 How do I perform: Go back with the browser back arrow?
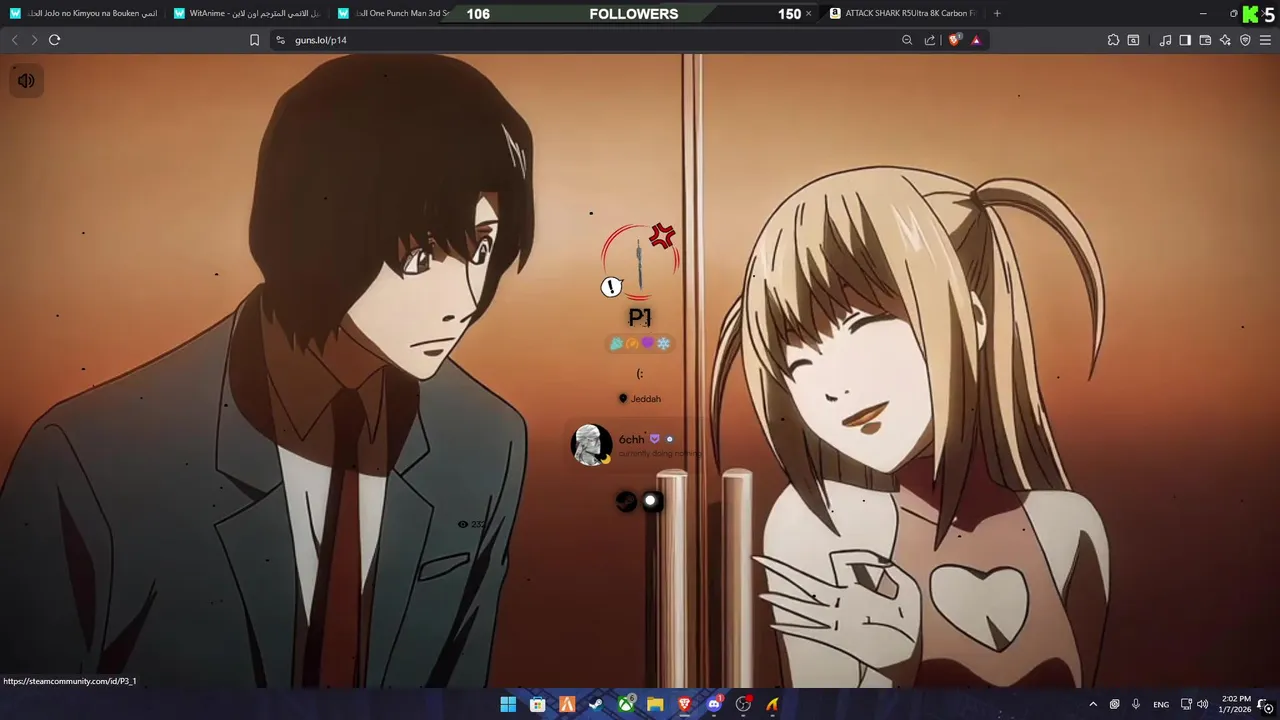coord(15,40)
